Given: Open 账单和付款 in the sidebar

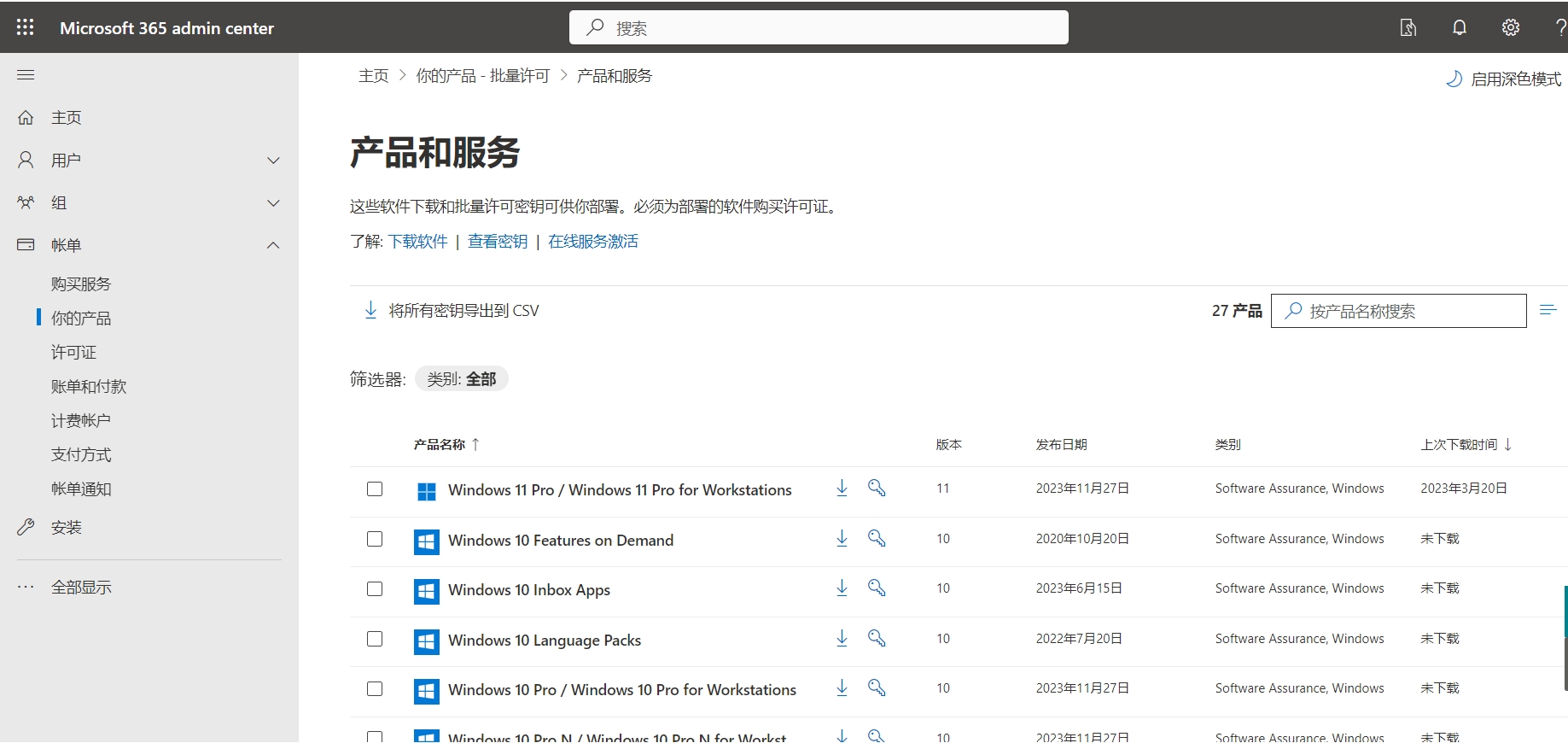Looking at the screenshot, I should coord(89,387).
